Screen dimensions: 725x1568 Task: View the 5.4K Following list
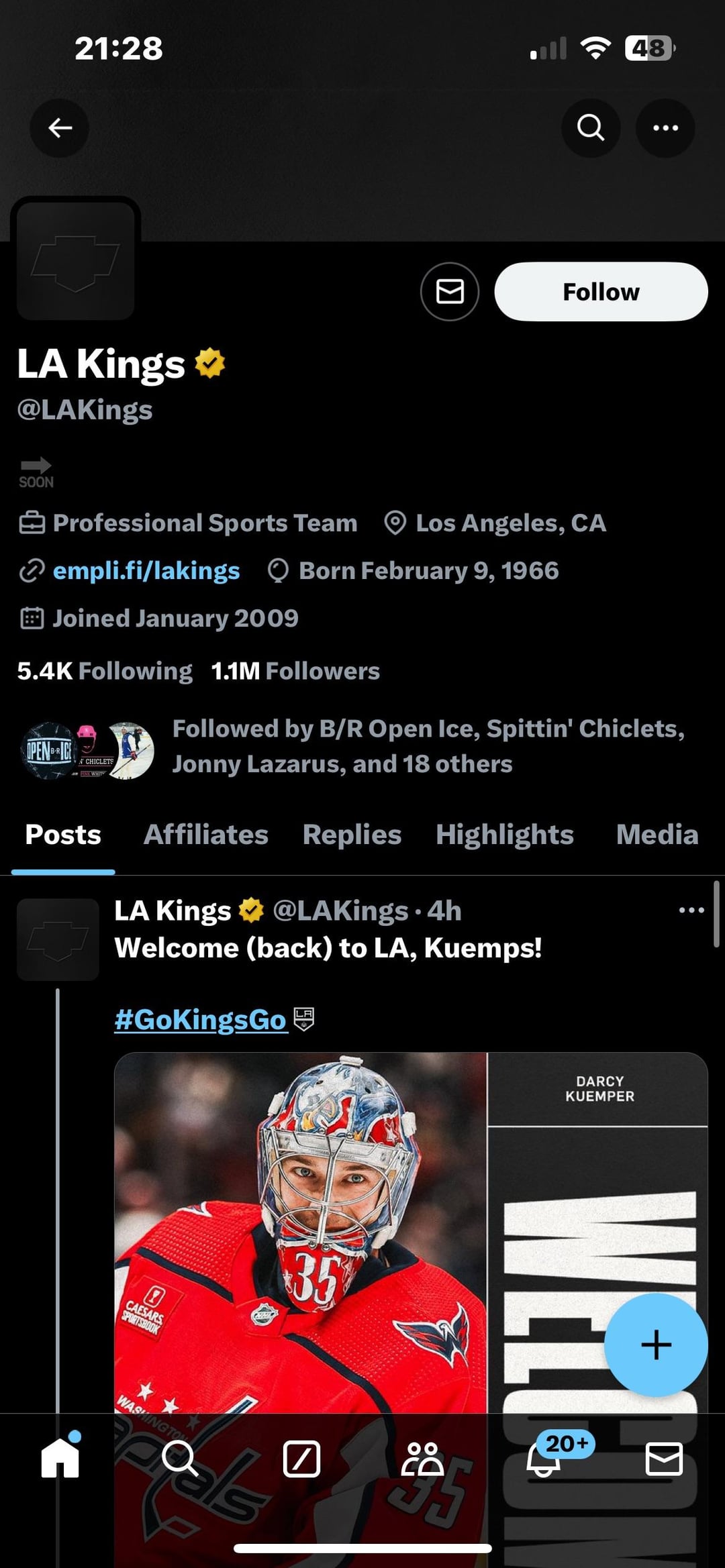[105, 671]
